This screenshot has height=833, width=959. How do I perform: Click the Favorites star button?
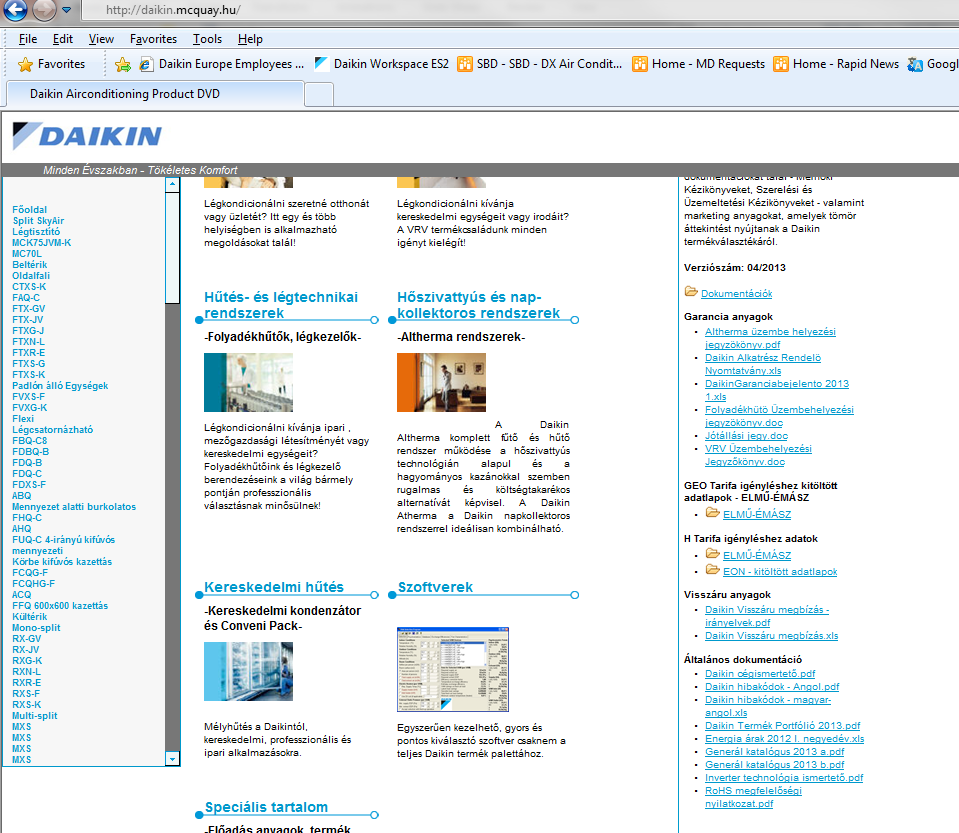click(x=51, y=64)
